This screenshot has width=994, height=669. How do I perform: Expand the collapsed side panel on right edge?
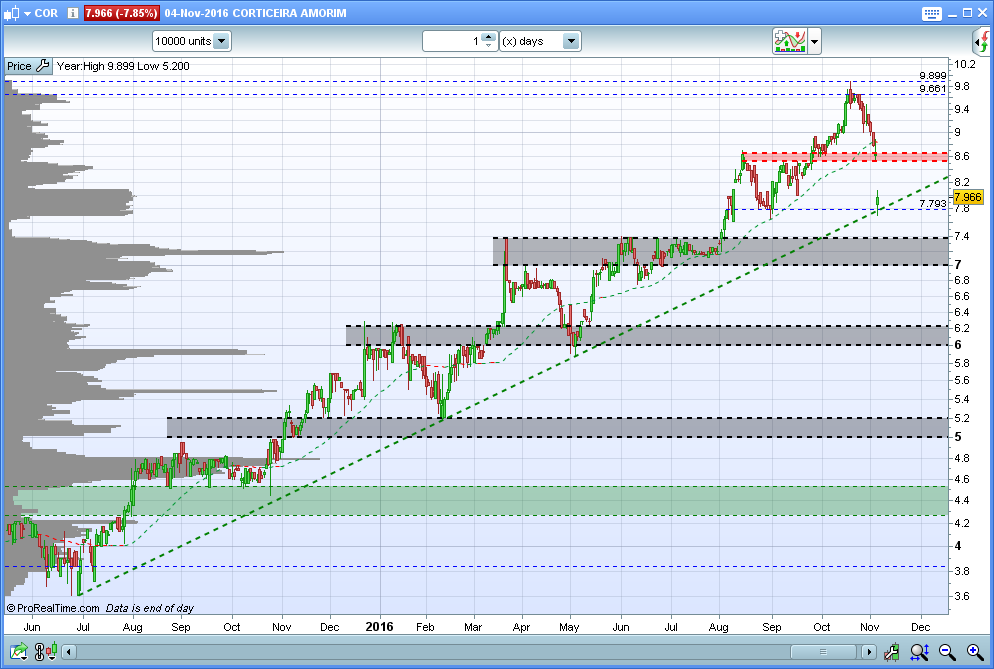pyautogui.click(x=982, y=42)
